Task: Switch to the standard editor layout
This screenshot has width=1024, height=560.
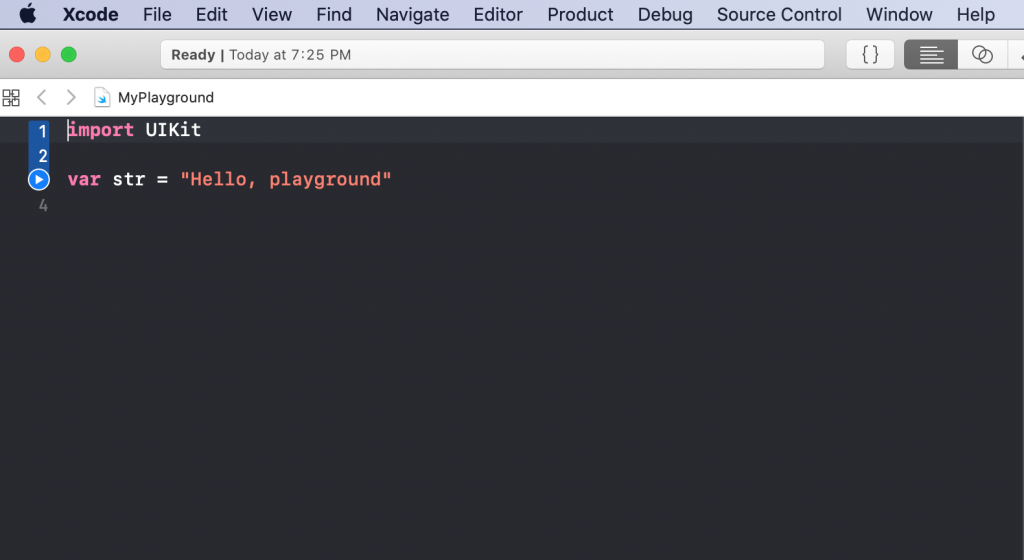Action: click(x=931, y=55)
